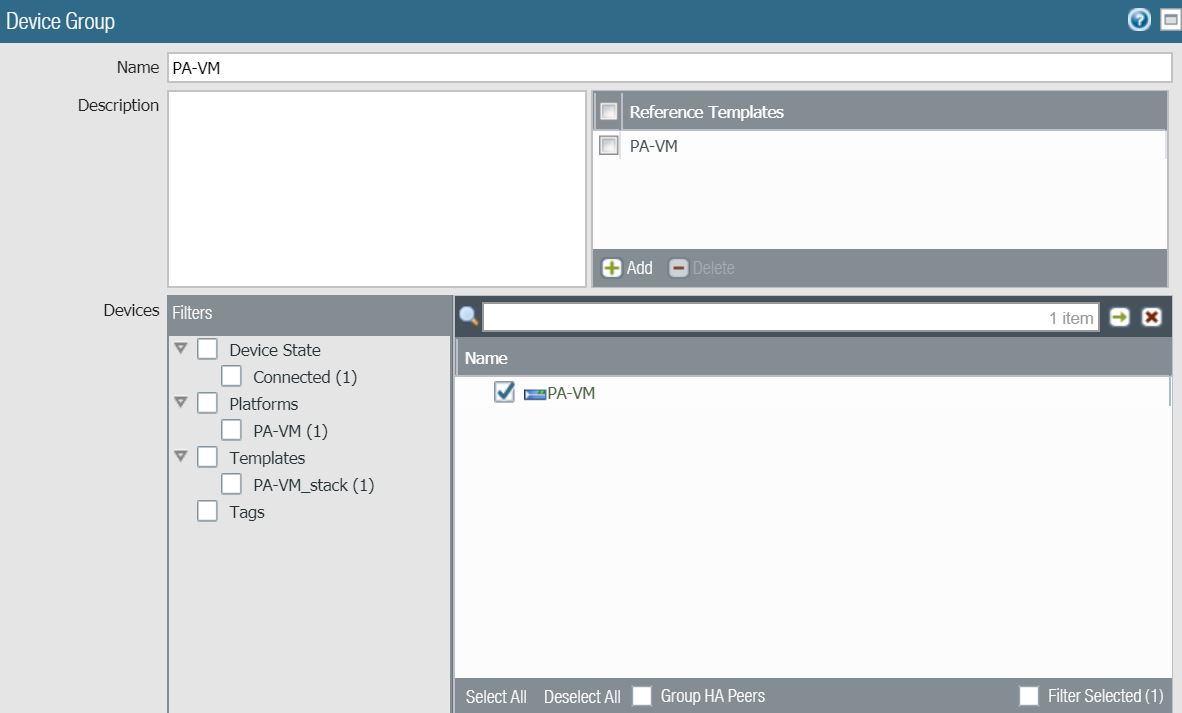Viewport: 1182px width, 713px height.
Task: Click the minimize dialog icon in the header
Action: click(x=1171, y=20)
